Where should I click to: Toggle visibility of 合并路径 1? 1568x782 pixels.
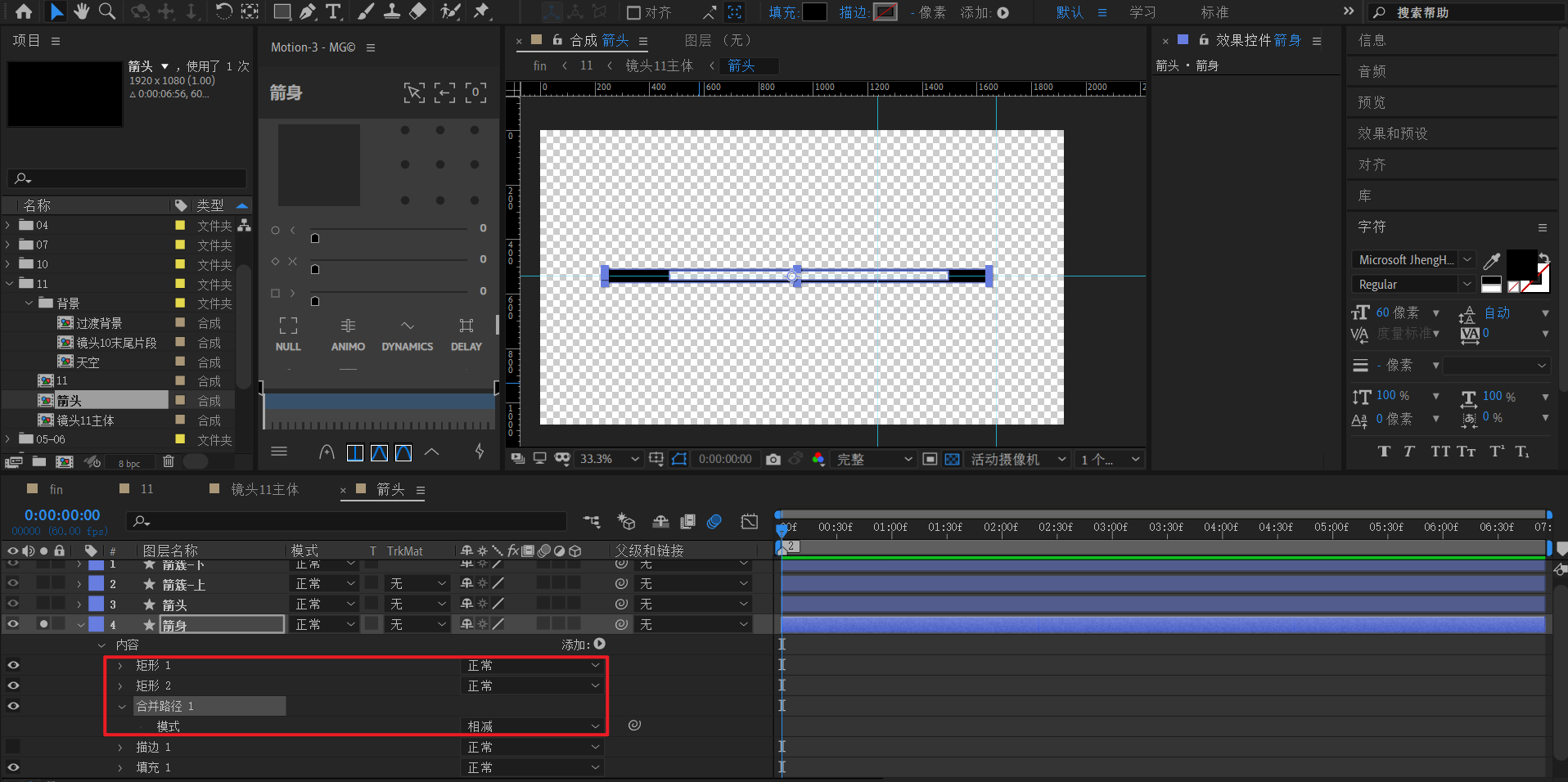click(x=13, y=706)
